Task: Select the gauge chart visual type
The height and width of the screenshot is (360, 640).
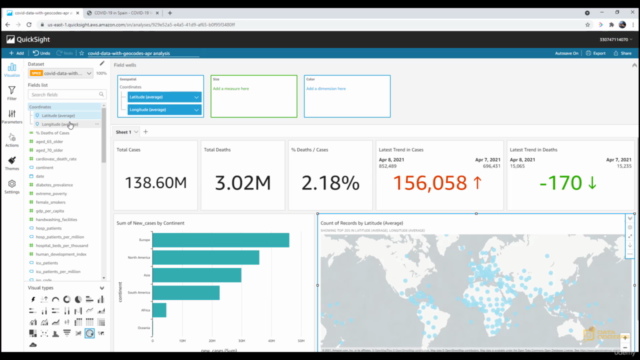Action: [56, 299]
